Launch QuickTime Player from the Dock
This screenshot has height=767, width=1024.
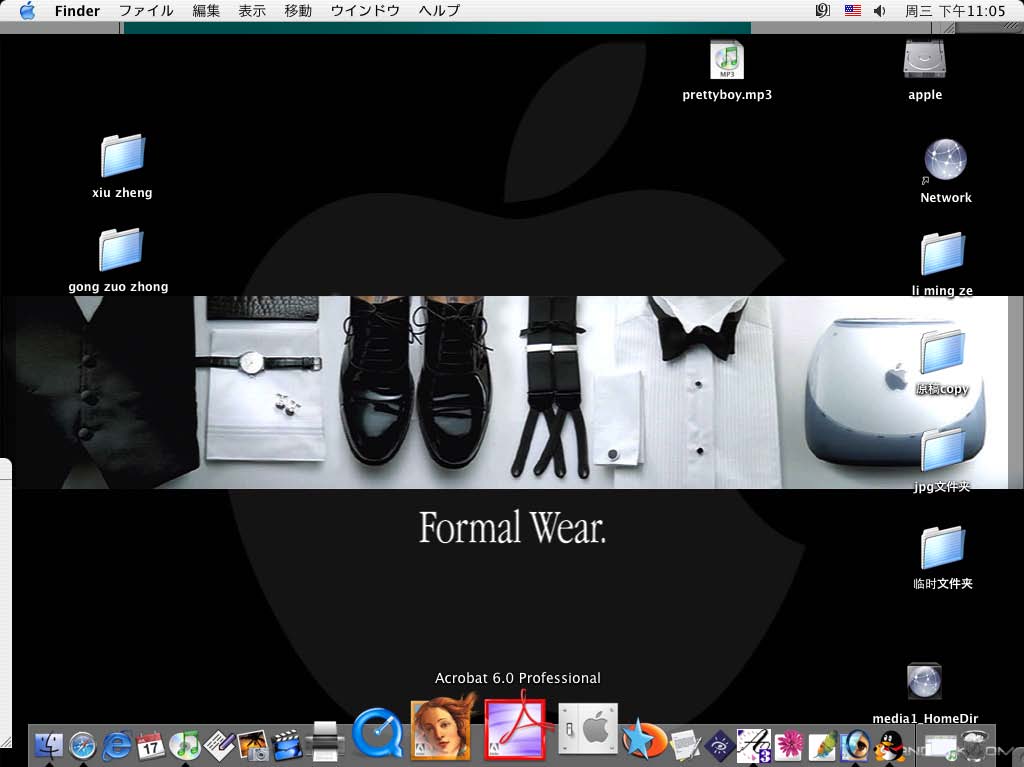377,734
